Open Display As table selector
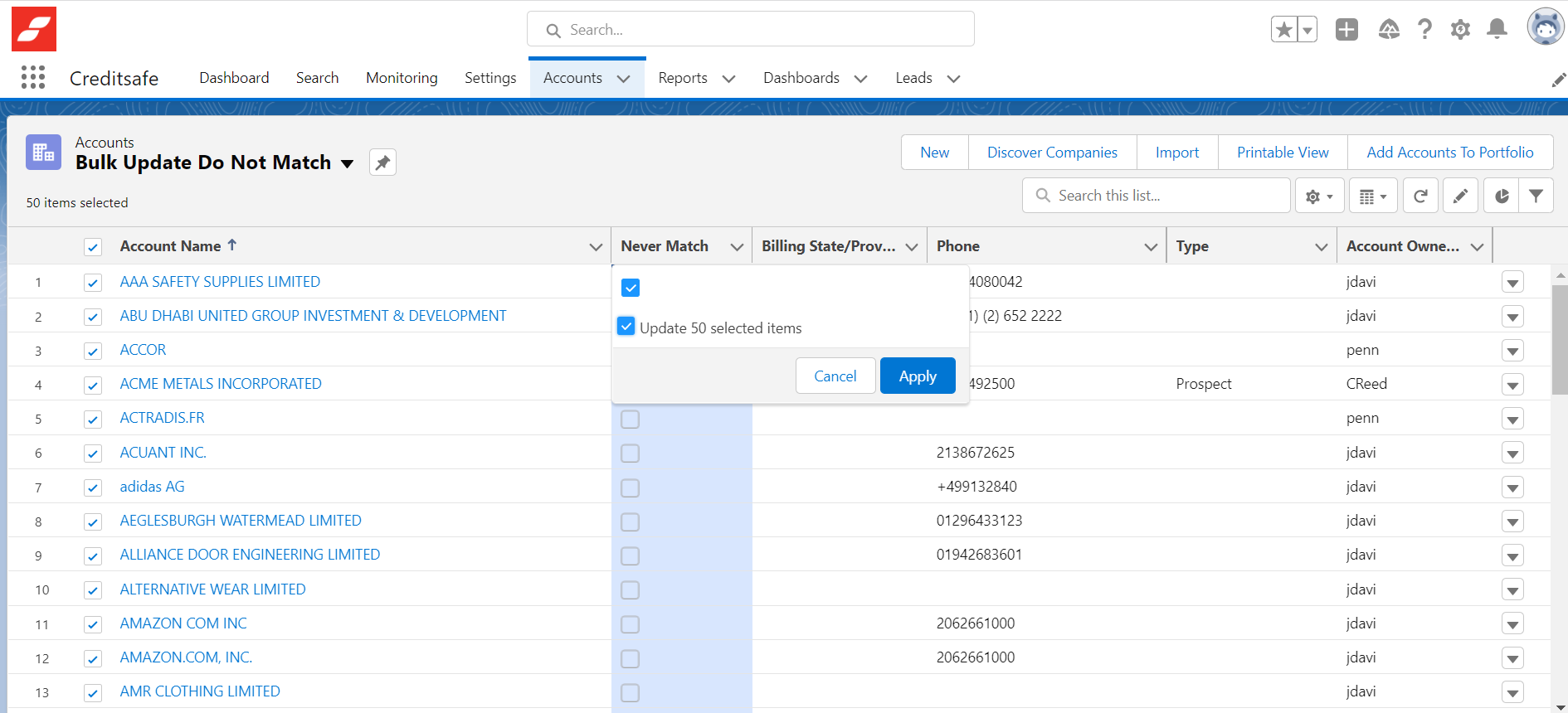The width and height of the screenshot is (1568, 713). 1373,196
